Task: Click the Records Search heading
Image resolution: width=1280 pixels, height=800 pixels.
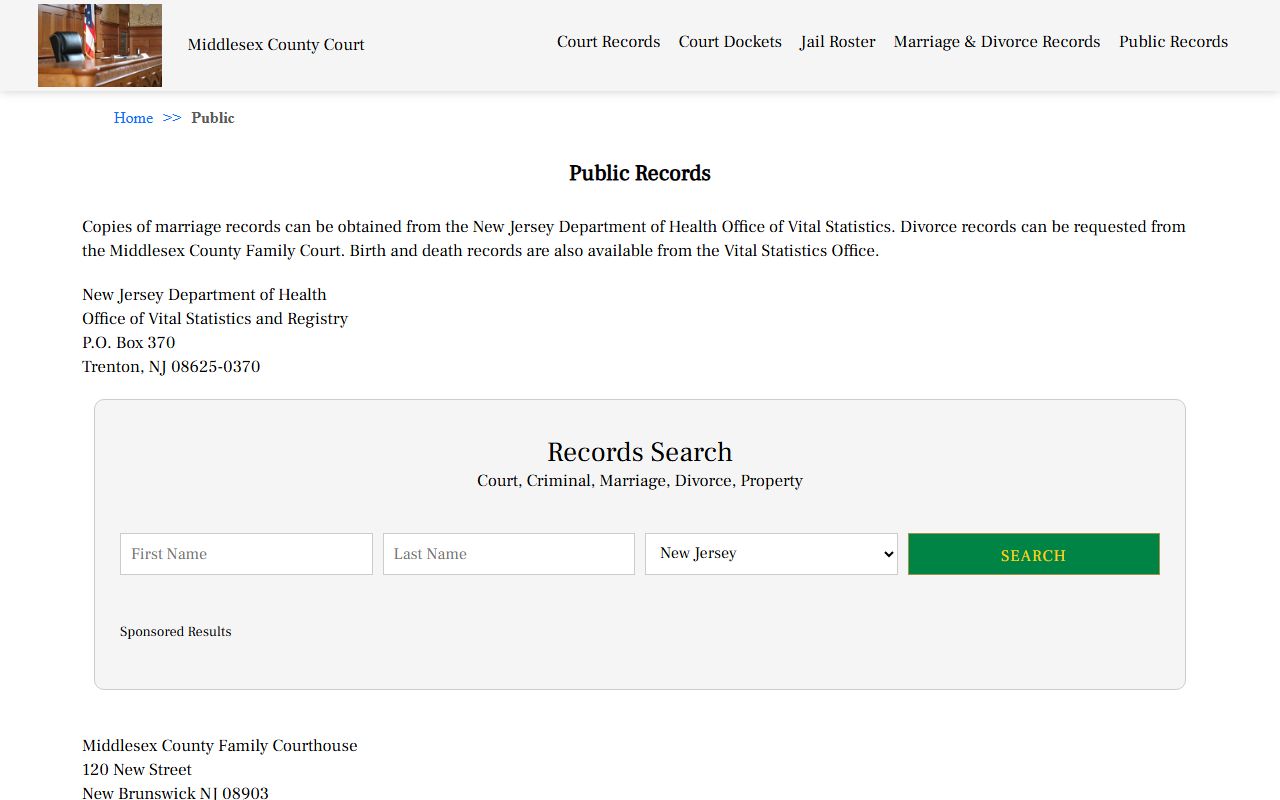Action: click(640, 452)
